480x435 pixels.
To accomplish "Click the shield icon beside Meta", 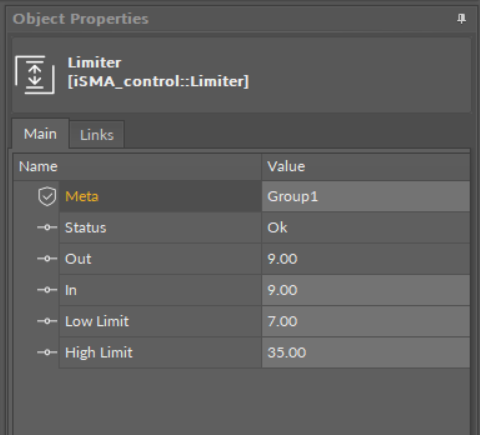I will pos(47,196).
